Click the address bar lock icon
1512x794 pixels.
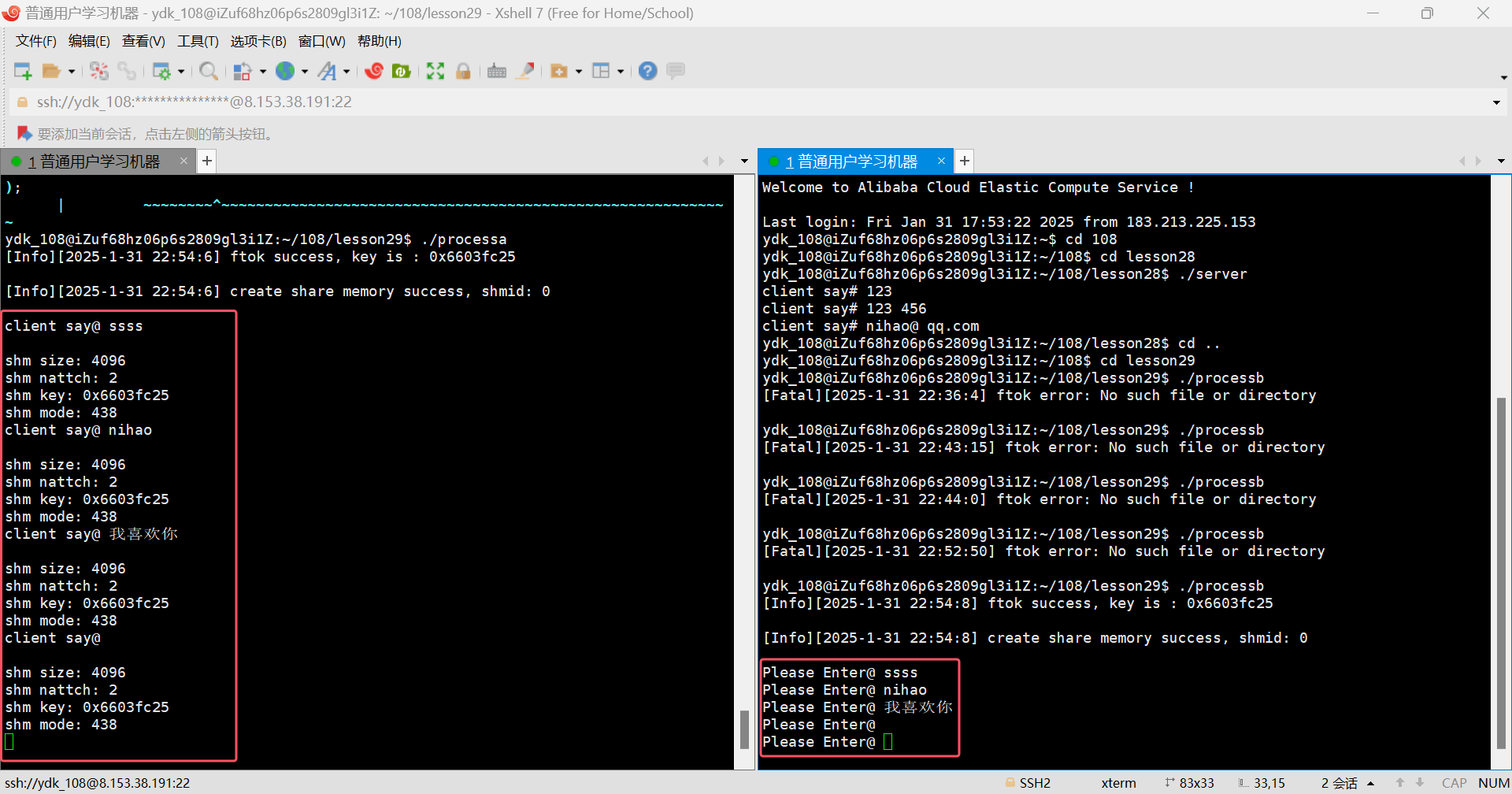click(x=22, y=102)
